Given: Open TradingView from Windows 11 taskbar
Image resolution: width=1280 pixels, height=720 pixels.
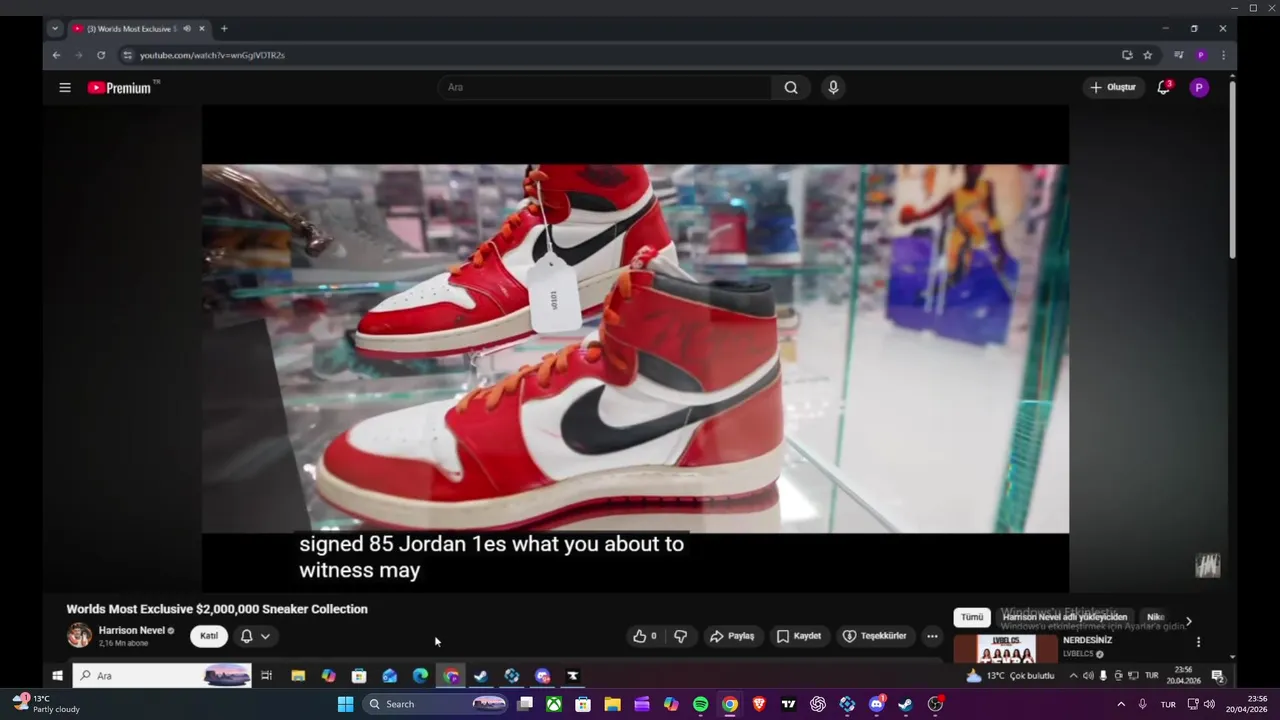Looking at the screenshot, I should 788,704.
